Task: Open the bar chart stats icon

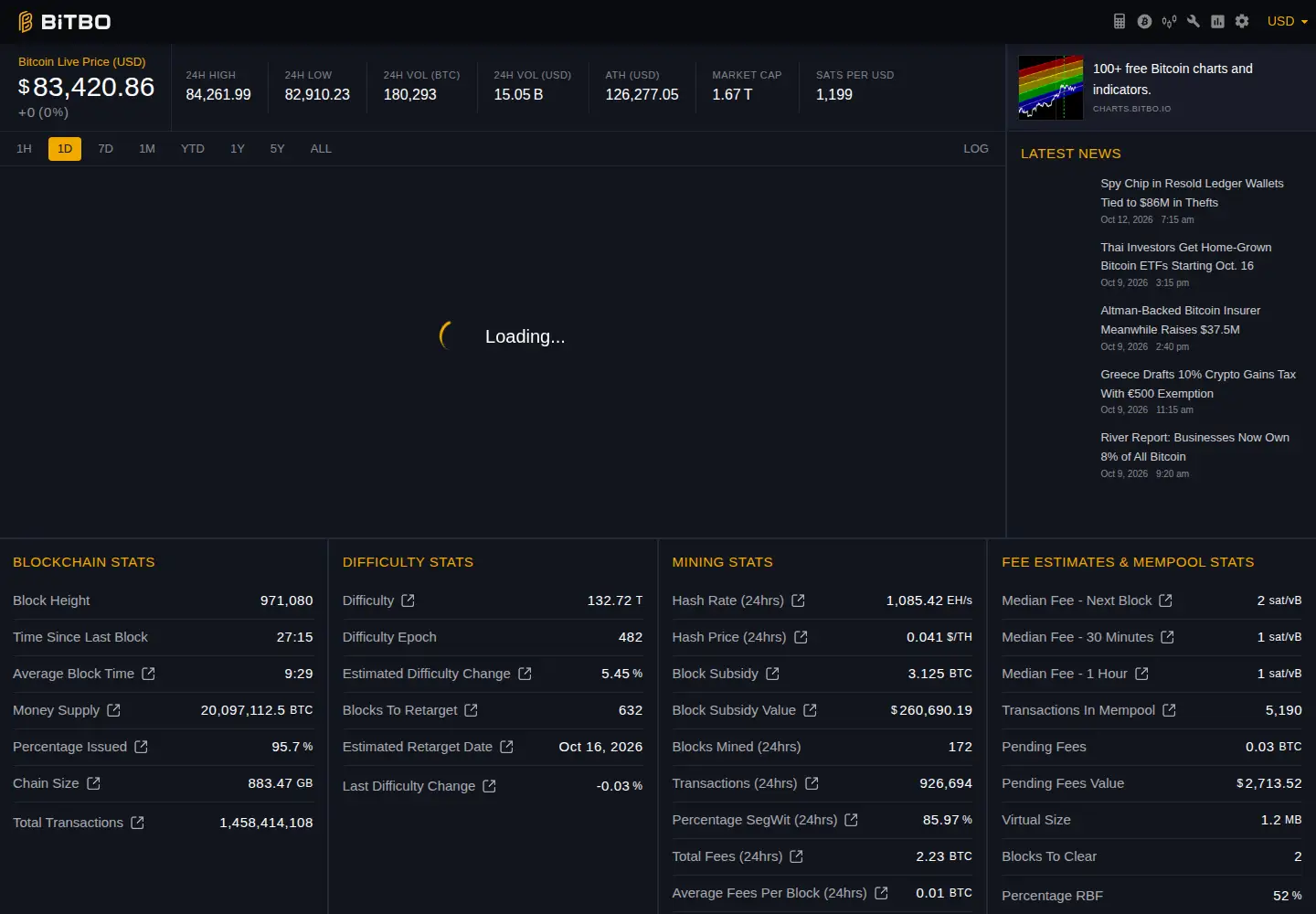Action: tap(1217, 21)
